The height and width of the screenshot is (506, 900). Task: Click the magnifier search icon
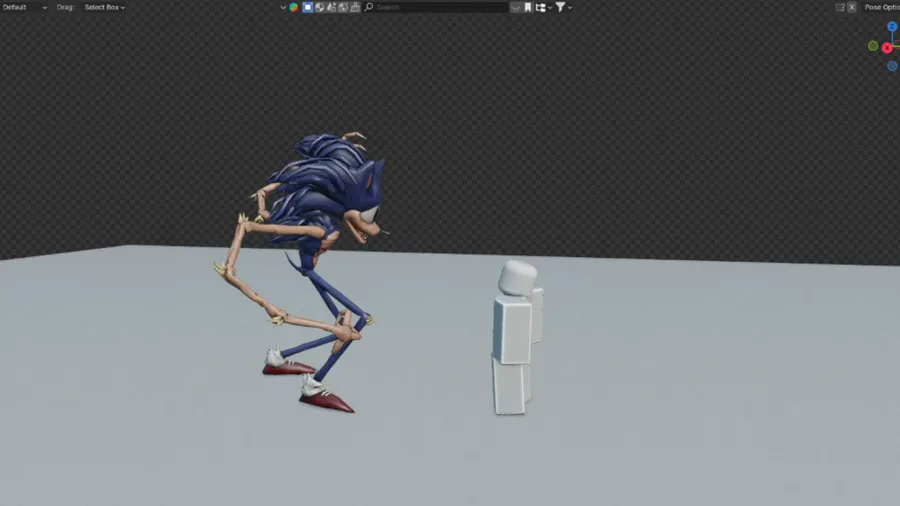pyautogui.click(x=369, y=7)
